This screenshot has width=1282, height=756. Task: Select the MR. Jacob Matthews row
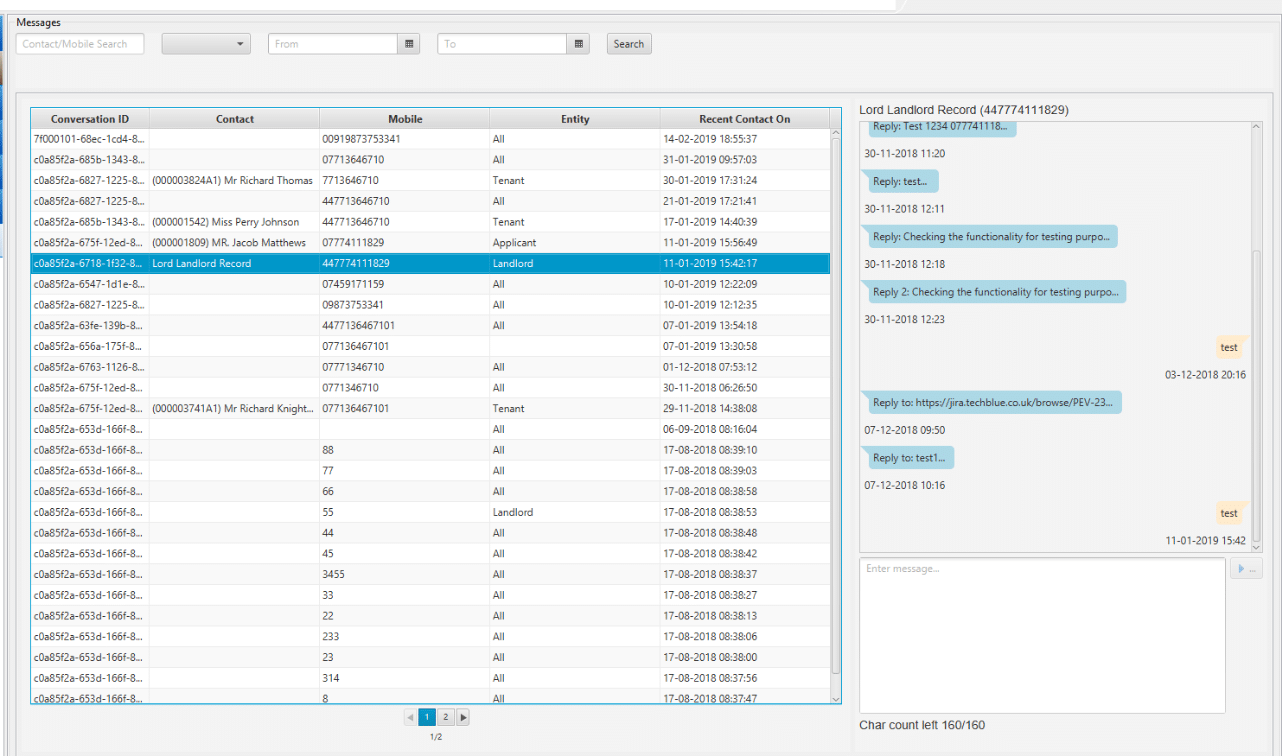pos(431,243)
